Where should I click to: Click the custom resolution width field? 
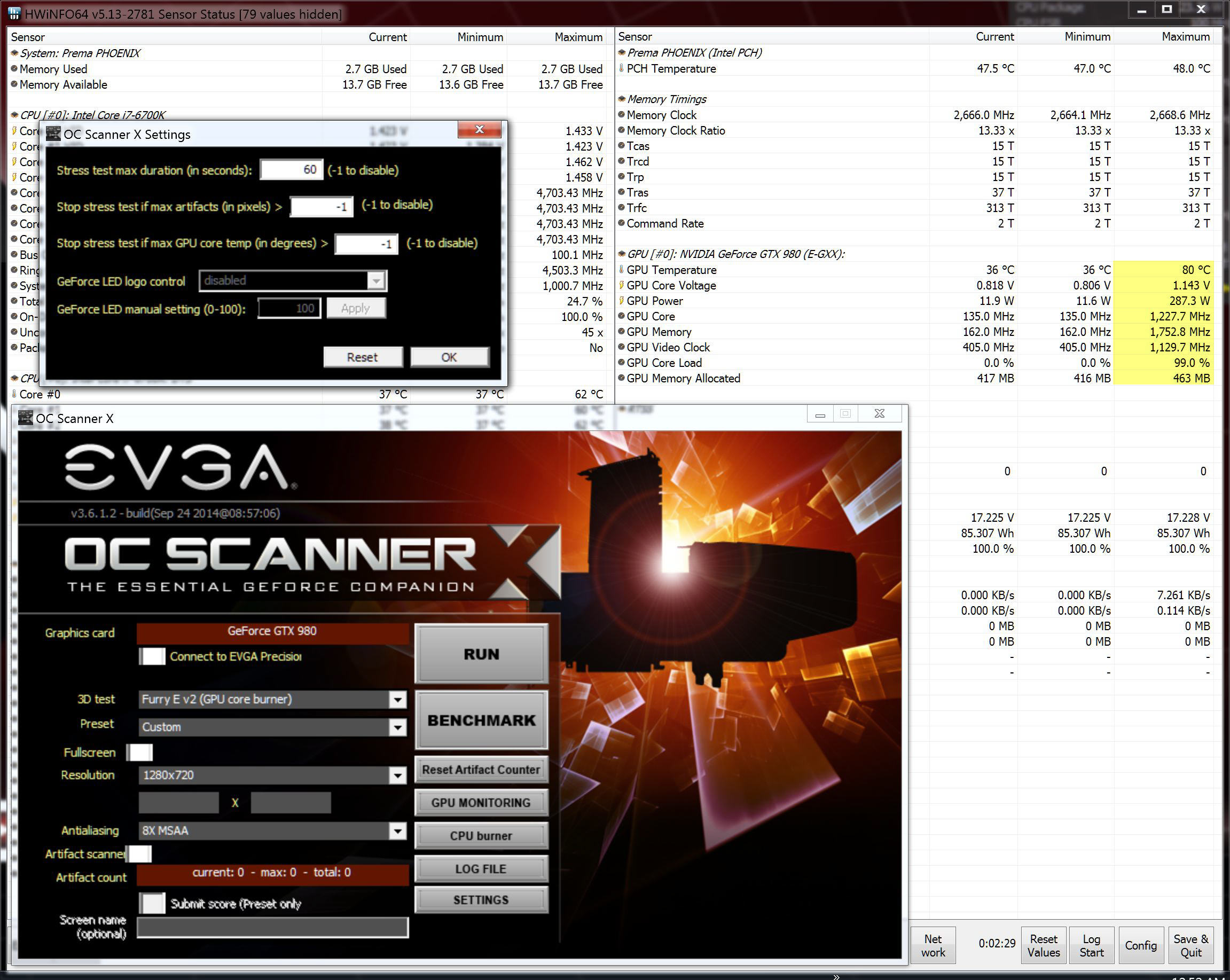[x=178, y=803]
